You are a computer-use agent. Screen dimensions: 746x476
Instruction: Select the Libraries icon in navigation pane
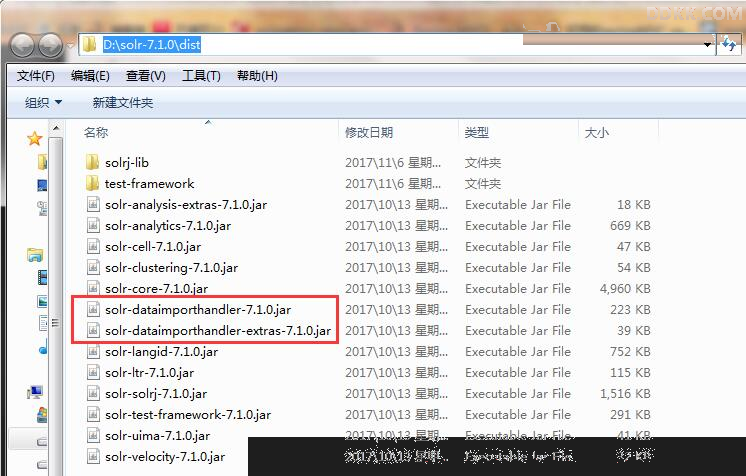click(x=35, y=255)
